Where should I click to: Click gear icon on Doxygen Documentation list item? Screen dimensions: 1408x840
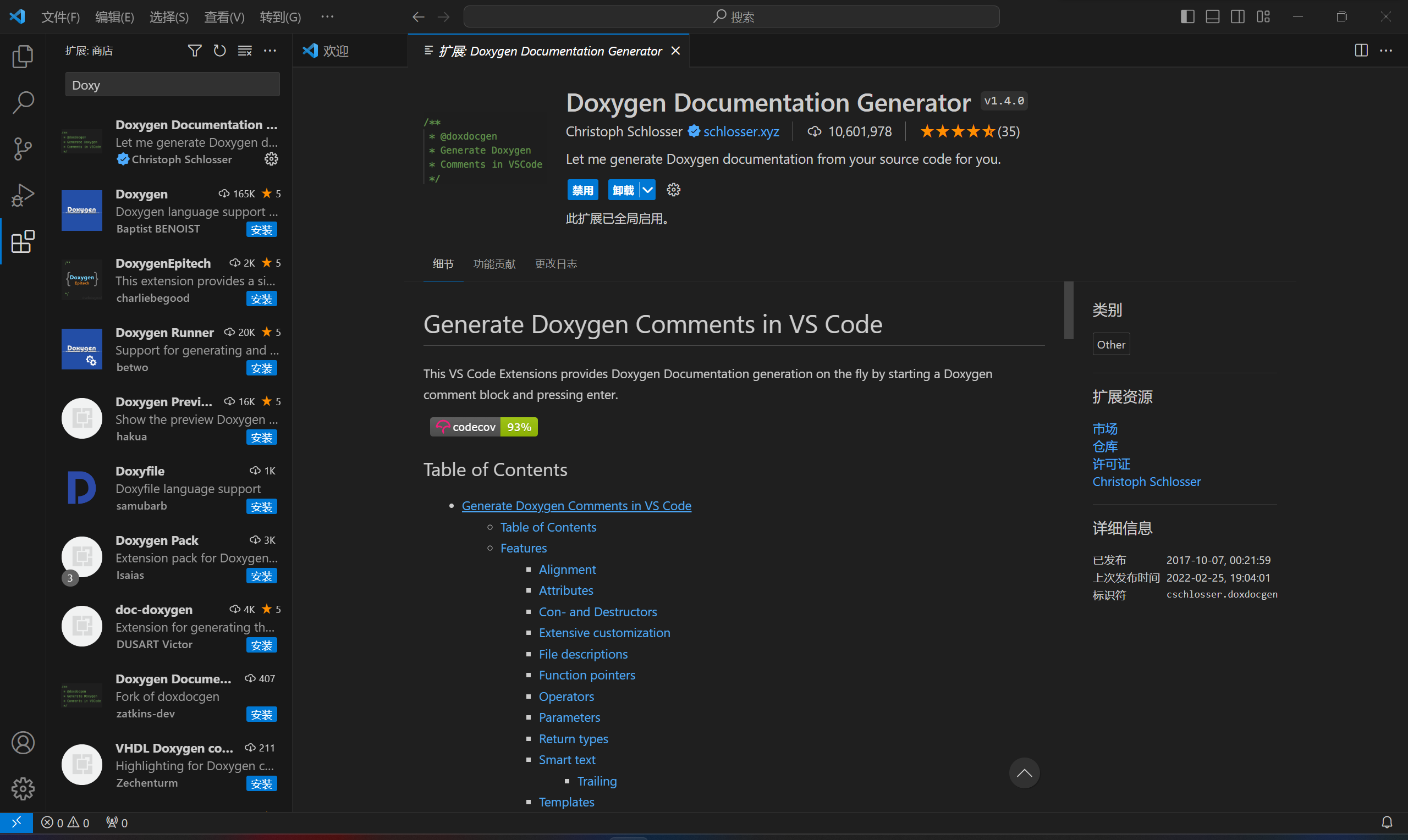pyautogui.click(x=271, y=159)
